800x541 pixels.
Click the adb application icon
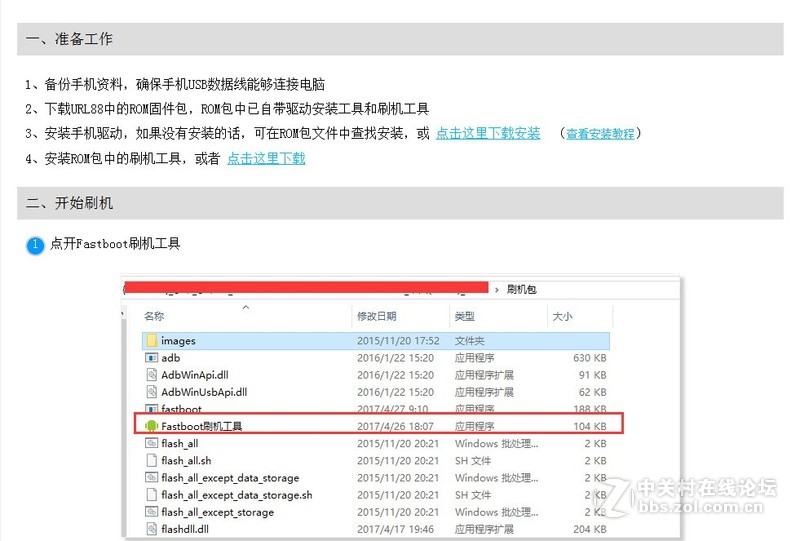click(x=152, y=358)
